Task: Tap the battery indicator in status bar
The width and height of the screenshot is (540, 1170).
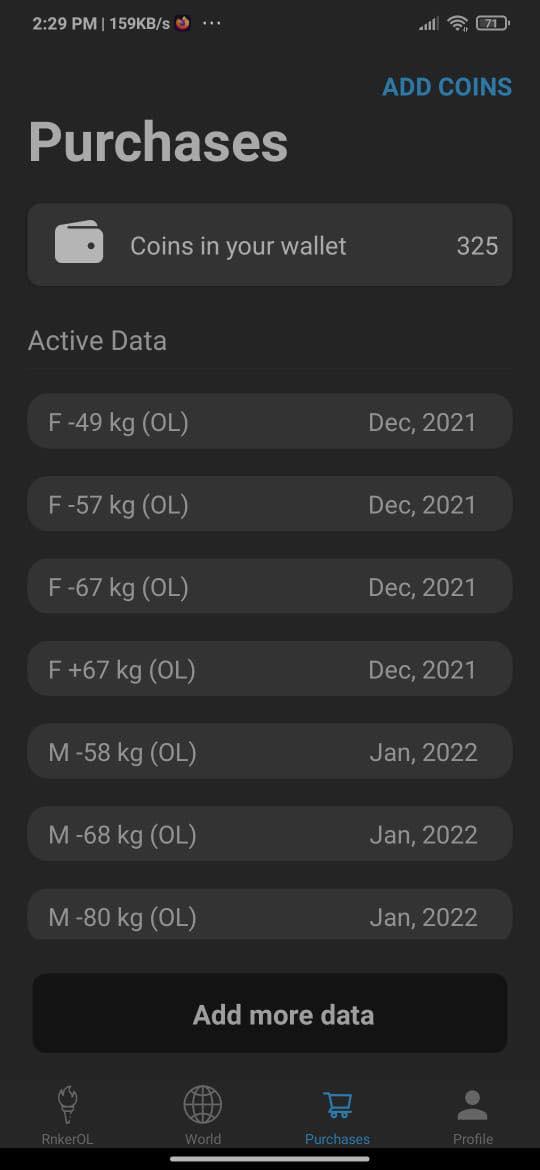Action: pyautogui.click(x=492, y=24)
